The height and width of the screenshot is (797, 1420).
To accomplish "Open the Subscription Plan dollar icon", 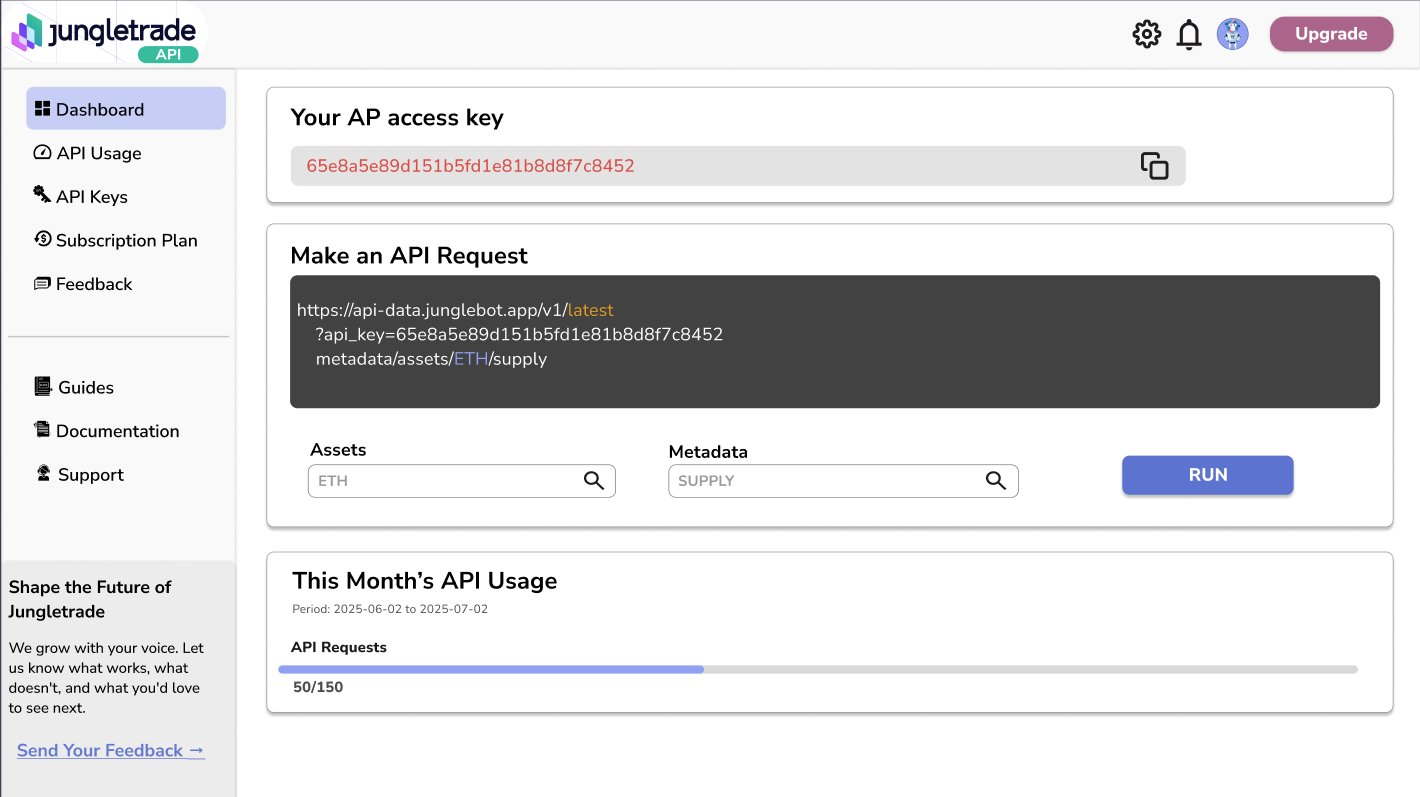I will pyautogui.click(x=41, y=240).
